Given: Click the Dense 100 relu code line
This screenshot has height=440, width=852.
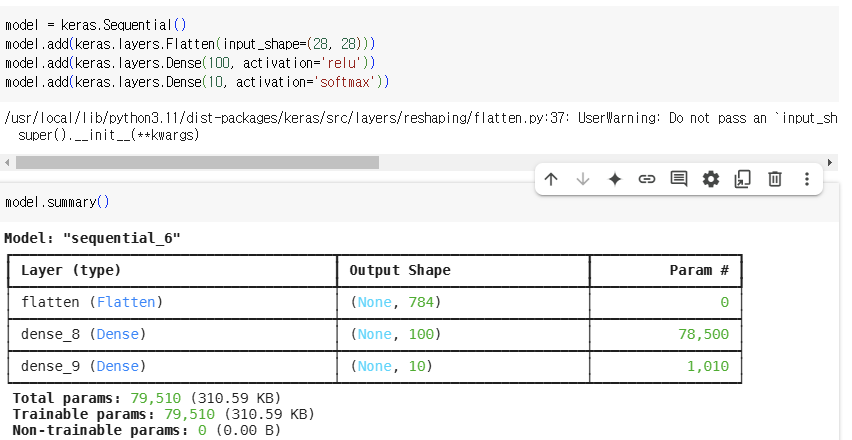Looking at the screenshot, I should 190,63.
